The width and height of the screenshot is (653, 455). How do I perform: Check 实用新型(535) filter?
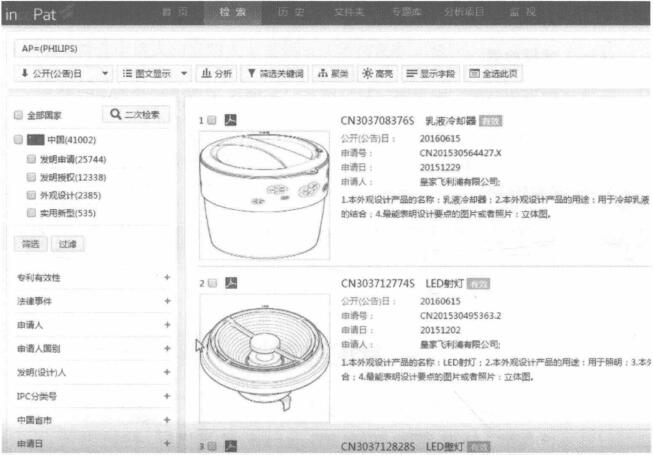[31, 213]
